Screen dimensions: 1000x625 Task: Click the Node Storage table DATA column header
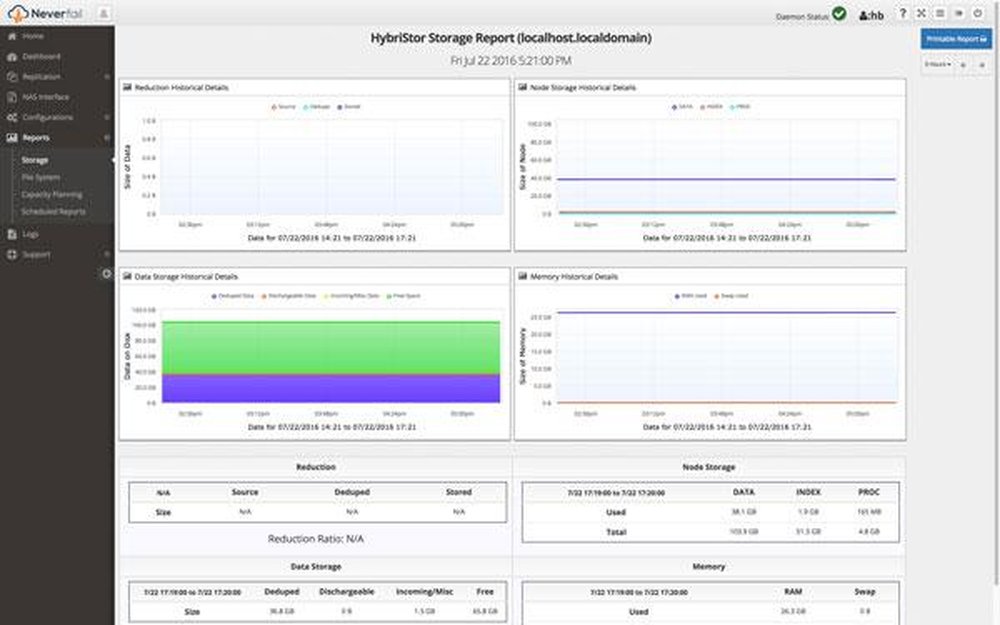pos(744,492)
